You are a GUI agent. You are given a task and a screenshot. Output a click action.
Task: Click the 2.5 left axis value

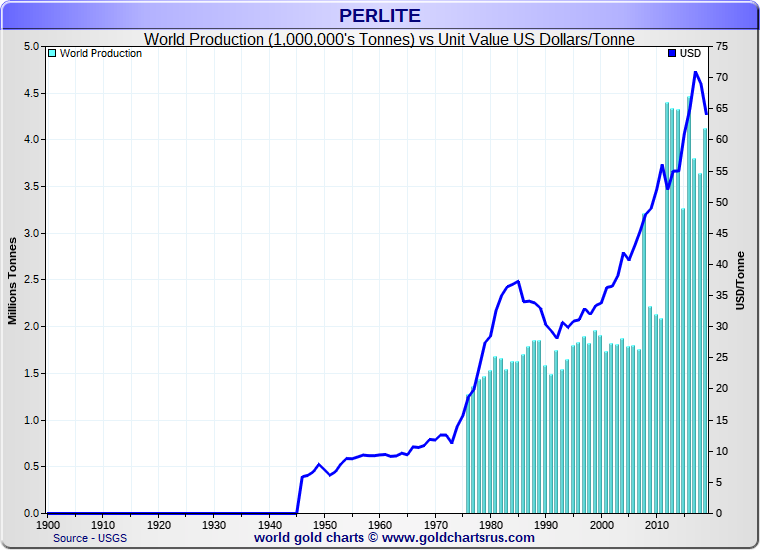pyautogui.click(x=31, y=280)
